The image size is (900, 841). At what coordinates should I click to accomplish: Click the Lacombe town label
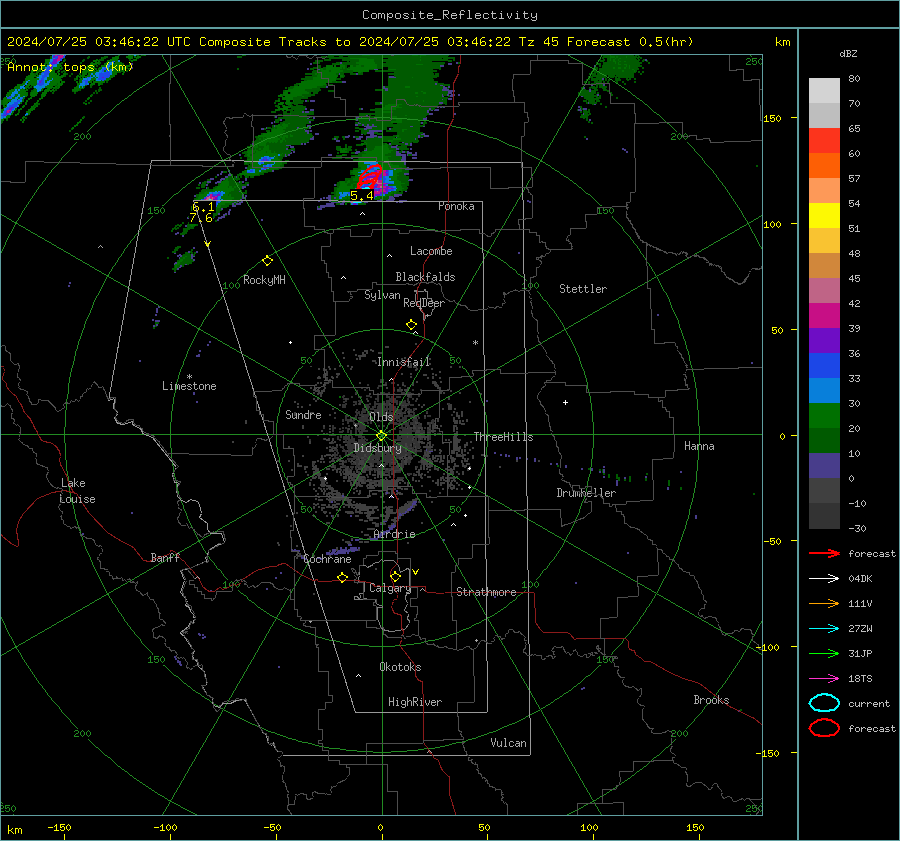point(431,251)
